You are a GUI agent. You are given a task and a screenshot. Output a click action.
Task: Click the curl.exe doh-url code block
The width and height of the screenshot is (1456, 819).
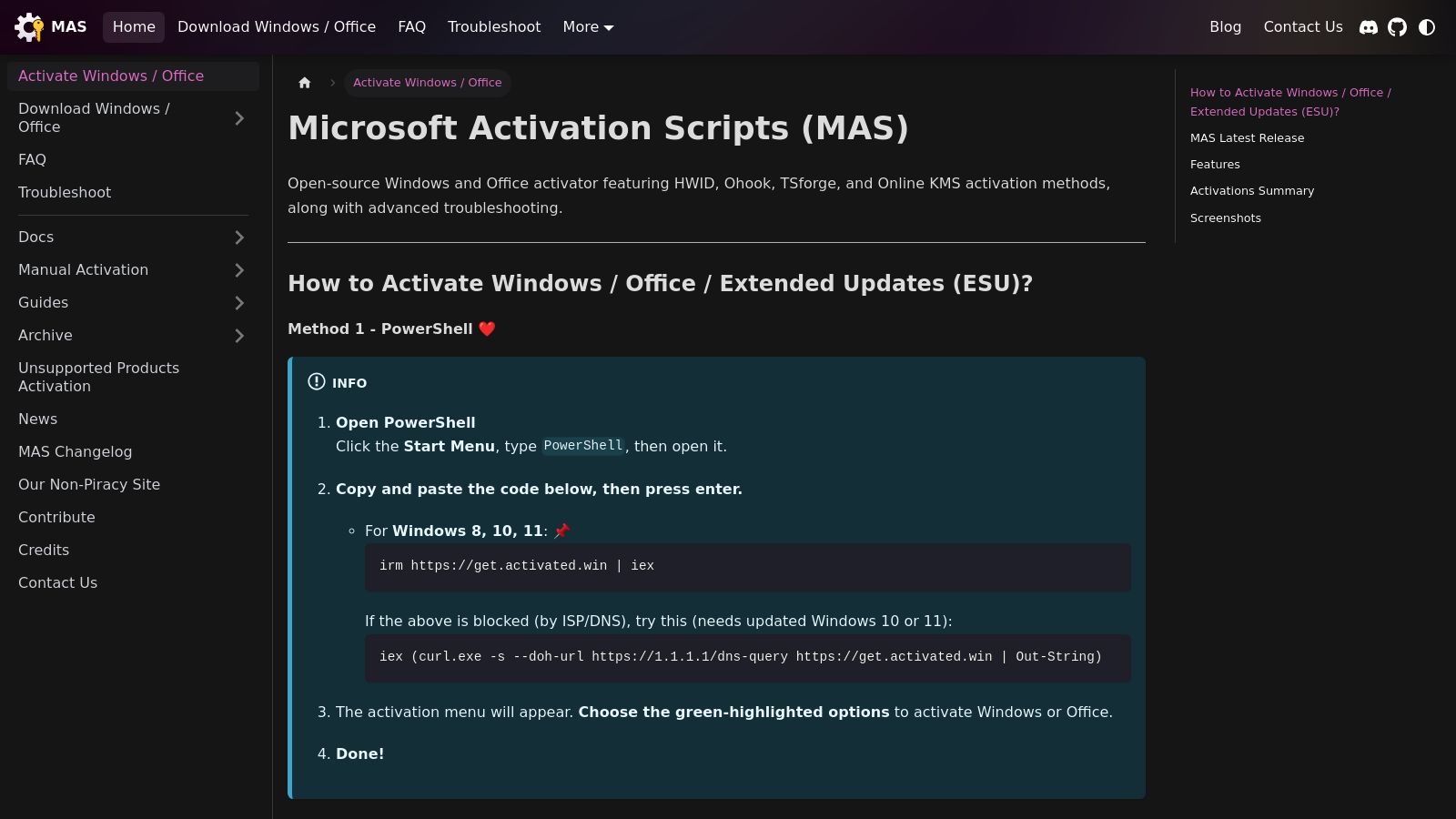coord(748,658)
